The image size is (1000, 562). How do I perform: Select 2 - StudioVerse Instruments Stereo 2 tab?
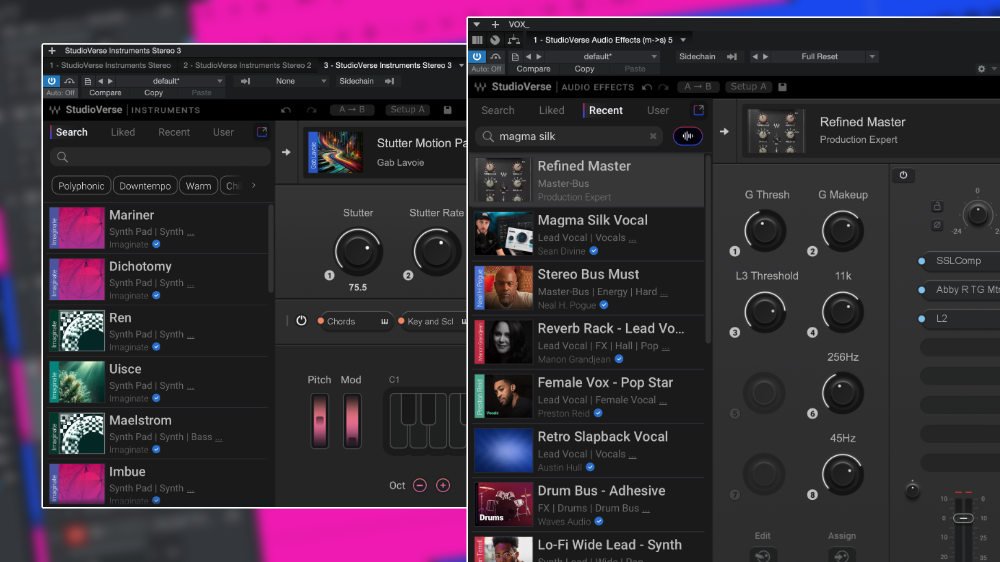pyautogui.click(x=247, y=65)
